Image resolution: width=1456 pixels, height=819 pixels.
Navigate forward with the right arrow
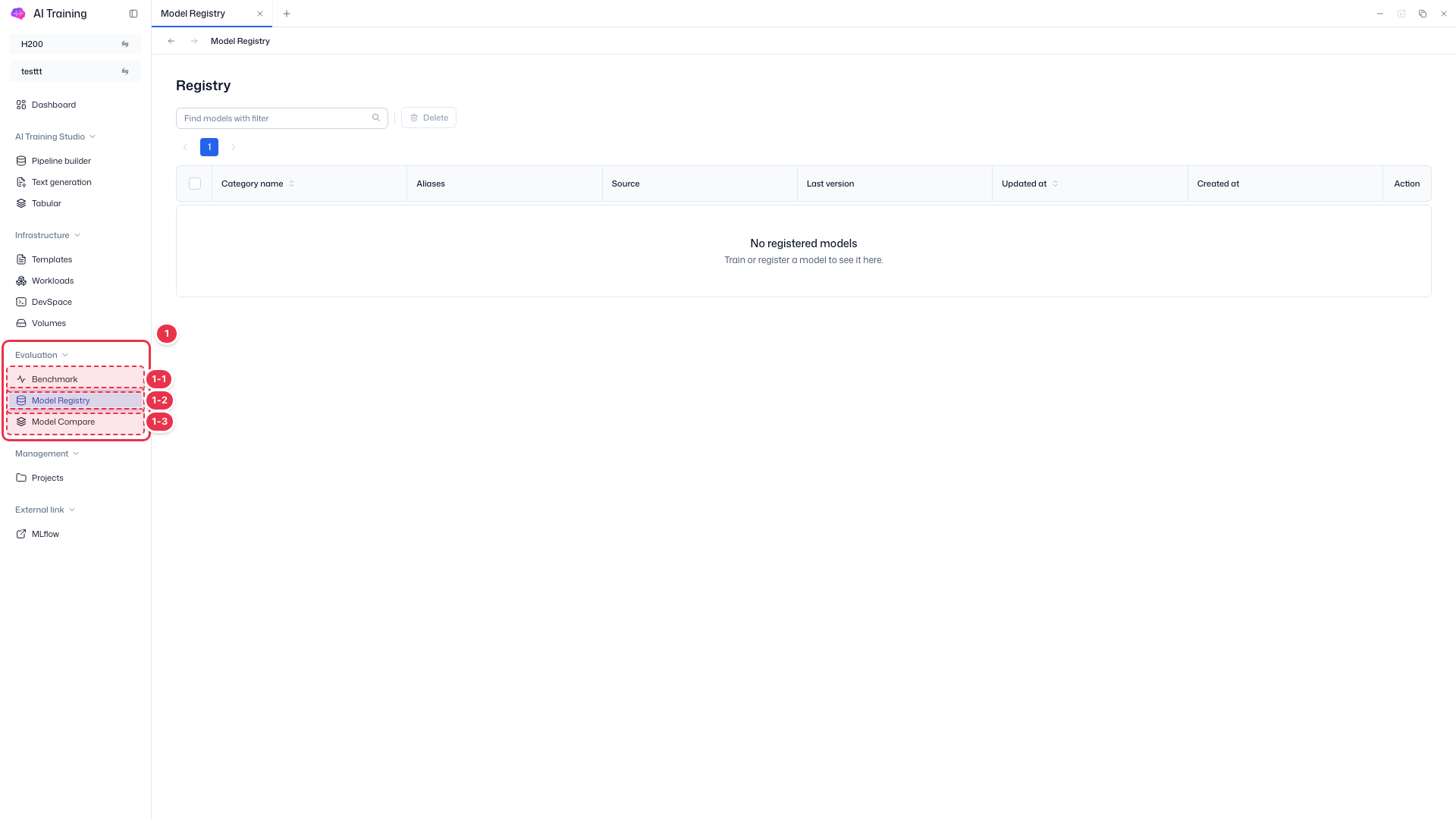tap(194, 41)
